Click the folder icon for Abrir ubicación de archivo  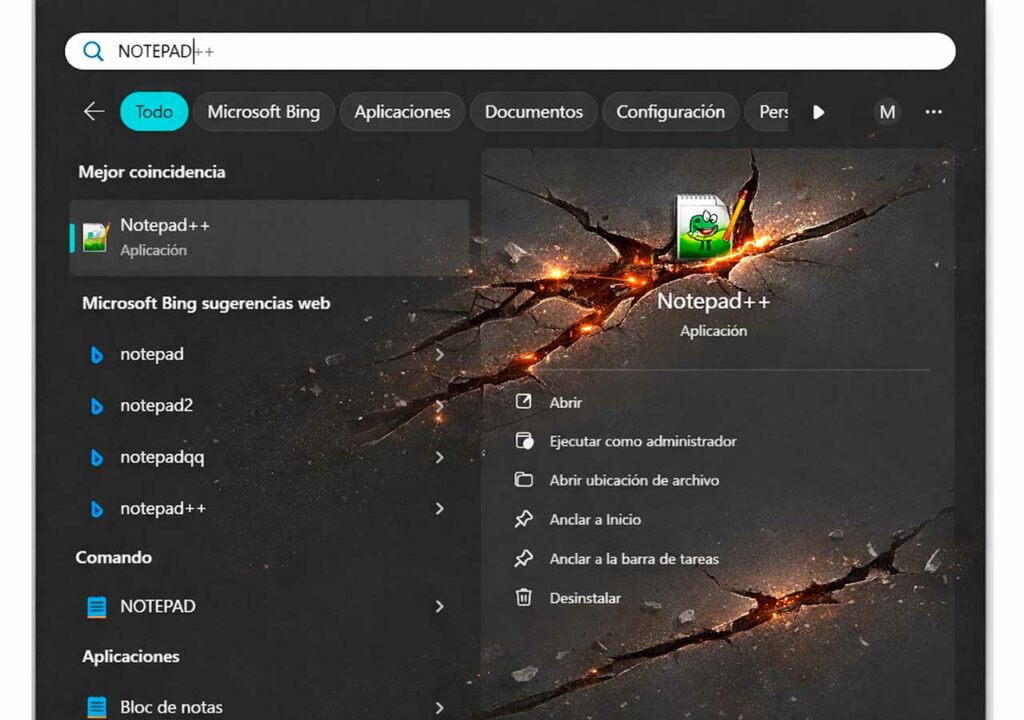pyautogui.click(x=523, y=480)
